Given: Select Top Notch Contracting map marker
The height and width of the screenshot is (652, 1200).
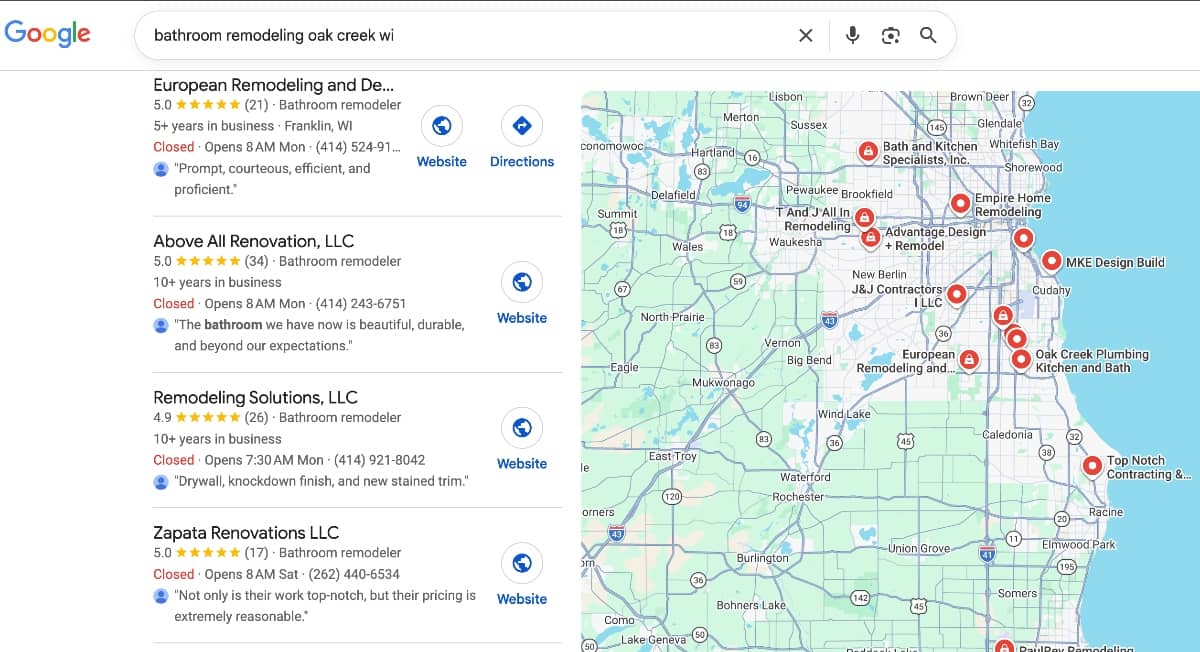Looking at the screenshot, I should [1092, 466].
